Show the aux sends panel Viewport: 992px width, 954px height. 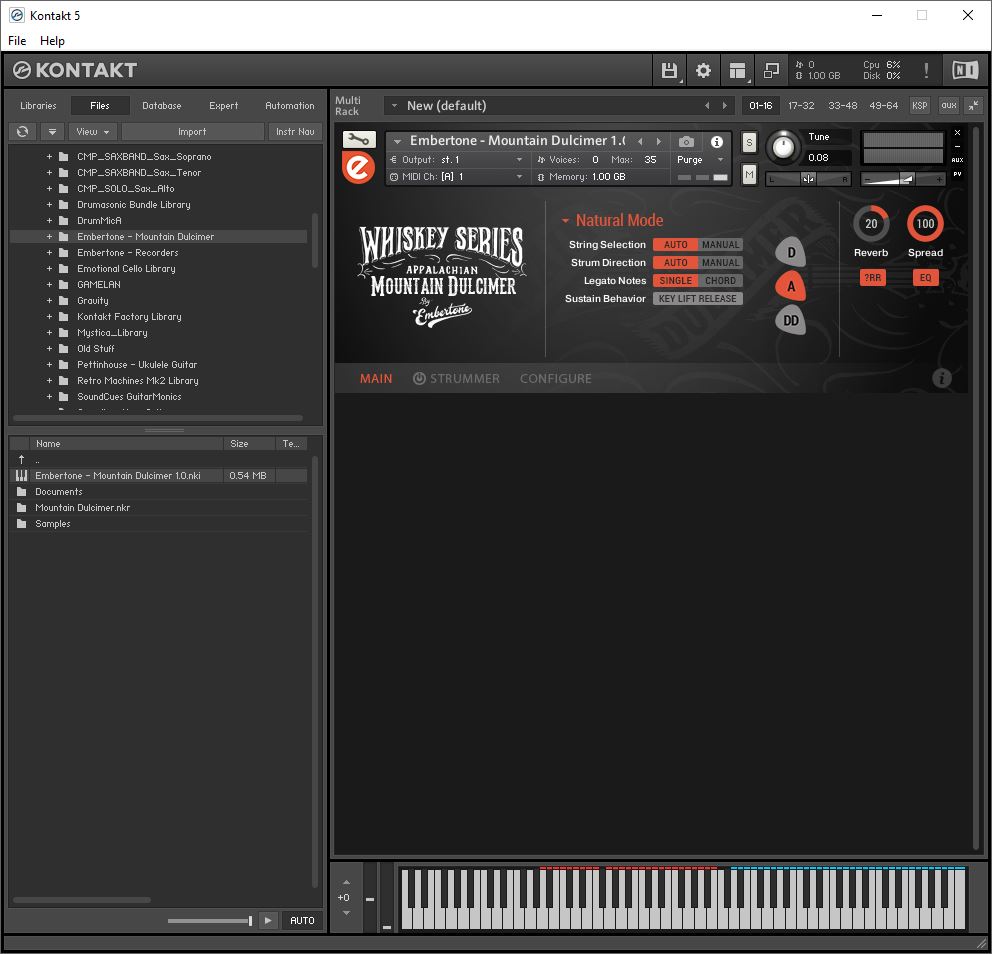tap(948, 106)
